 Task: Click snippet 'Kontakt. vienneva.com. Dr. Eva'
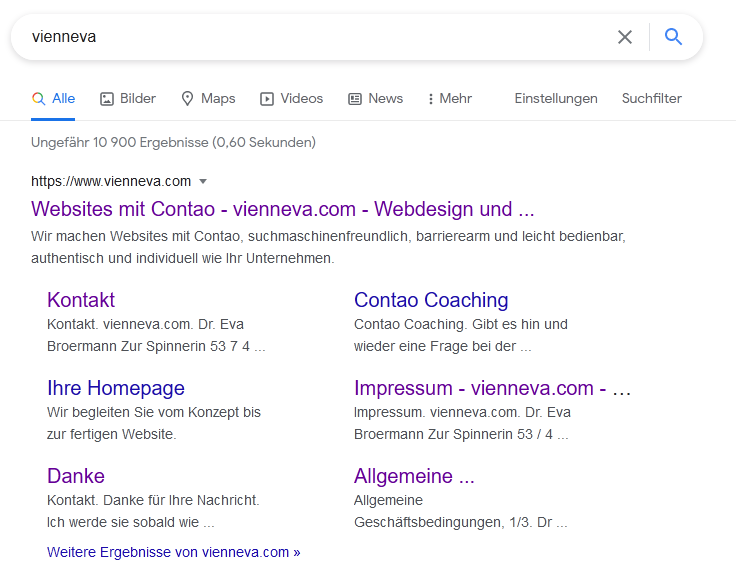145,324
